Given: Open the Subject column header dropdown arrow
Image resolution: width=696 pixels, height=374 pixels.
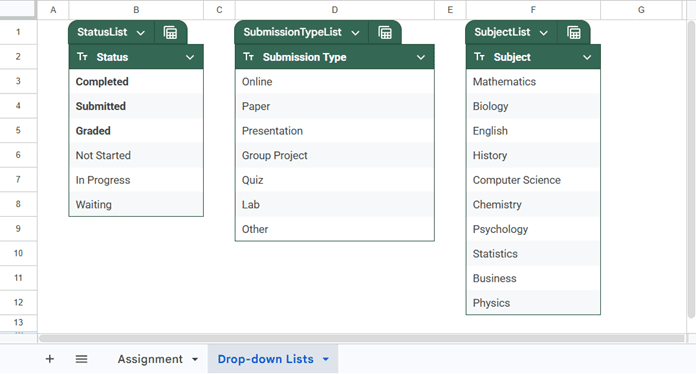Looking at the screenshot, I should point(587,57).
